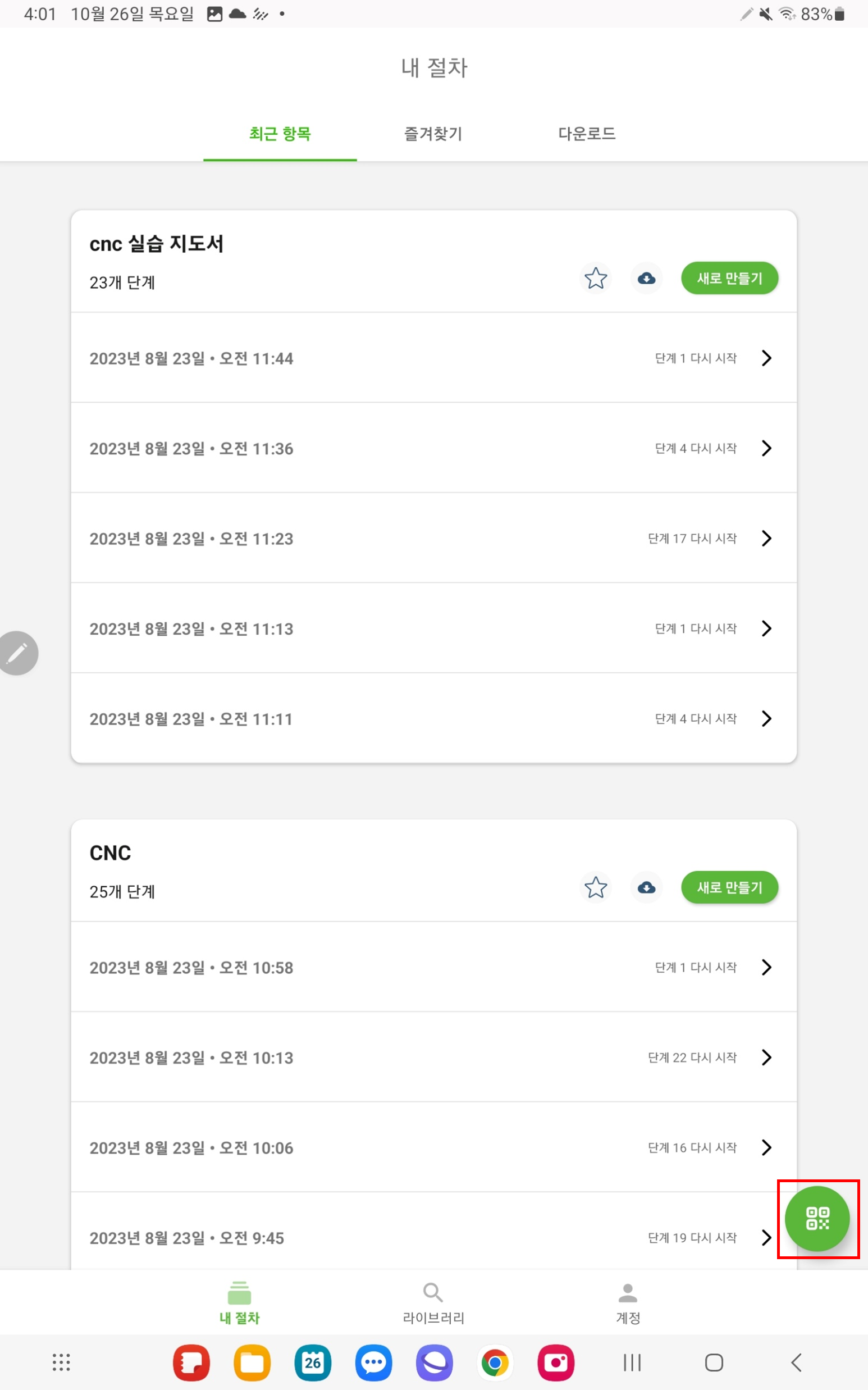Viewport: 868px width, 1390px height.
Task: Tap the floating pencil edit icon
Action: [17, 653]
